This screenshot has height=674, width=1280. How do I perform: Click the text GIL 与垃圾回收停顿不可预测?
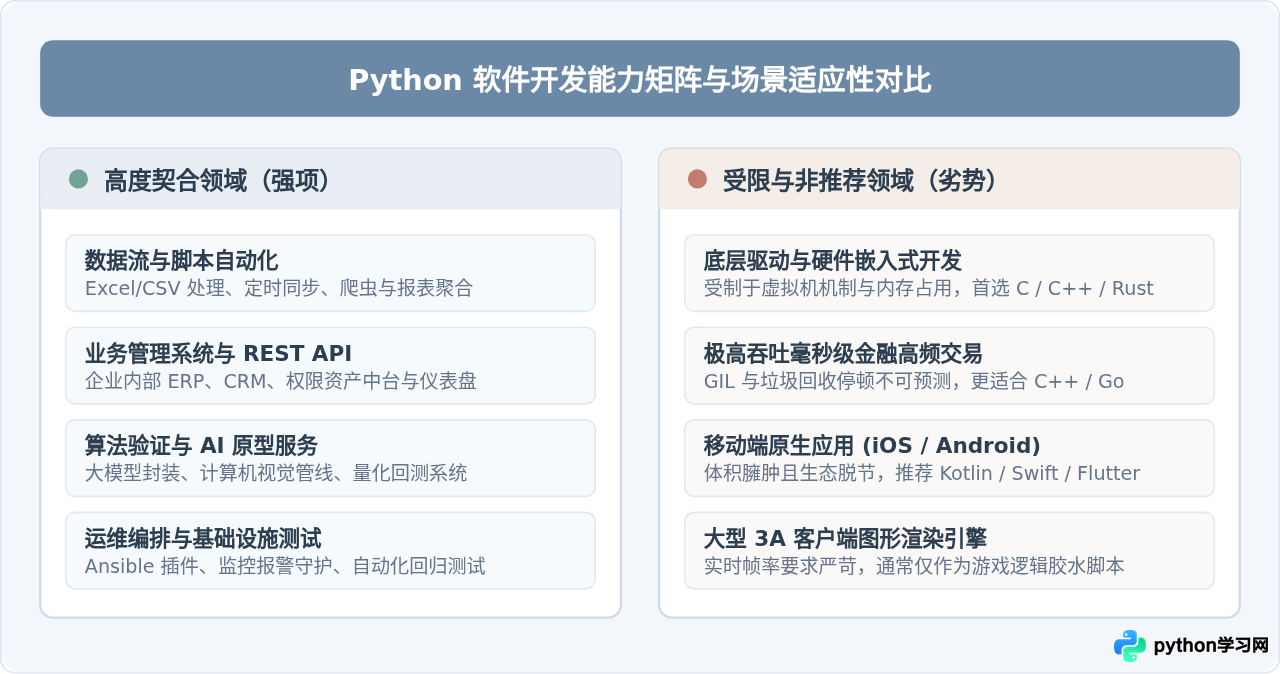[826, 381]
